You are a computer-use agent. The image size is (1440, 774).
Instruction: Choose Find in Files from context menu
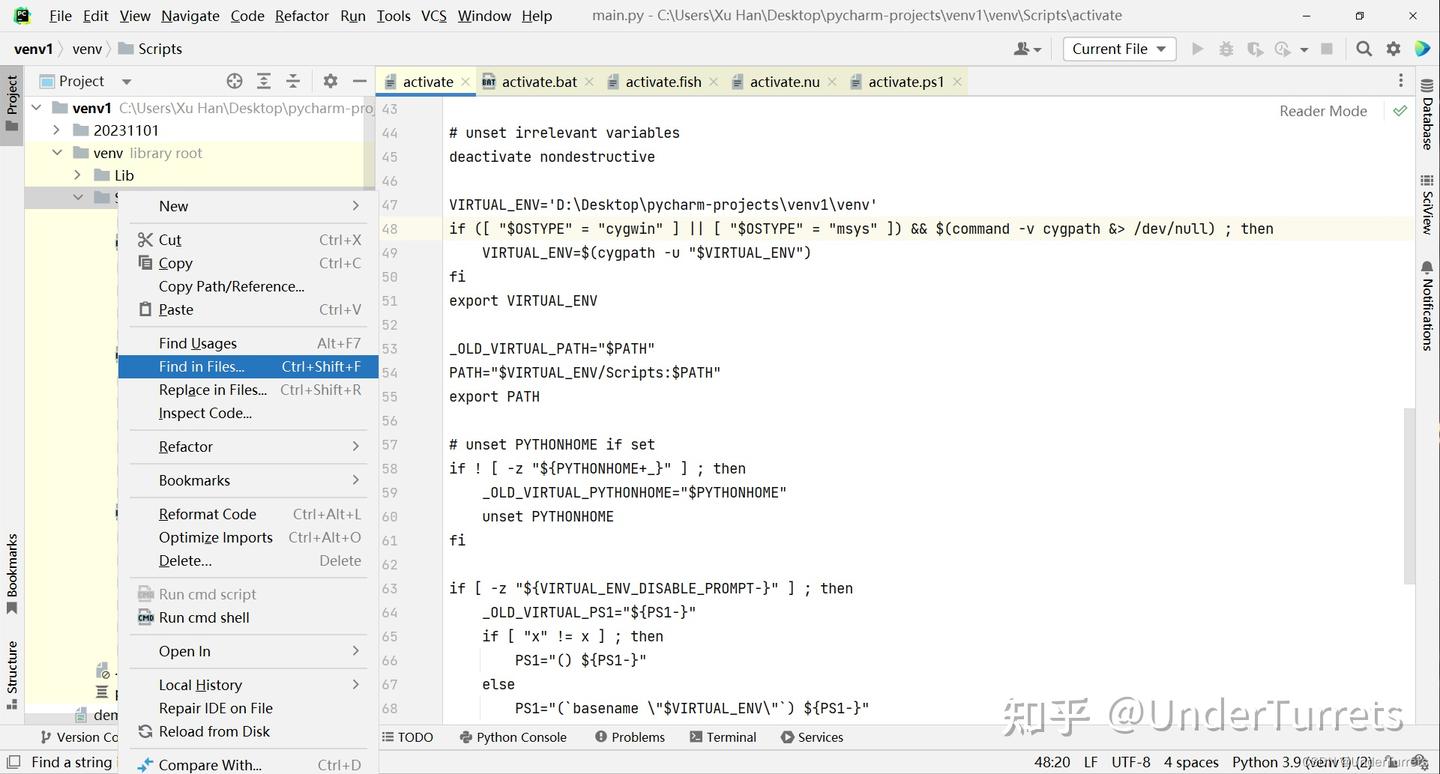coord(202,366)
